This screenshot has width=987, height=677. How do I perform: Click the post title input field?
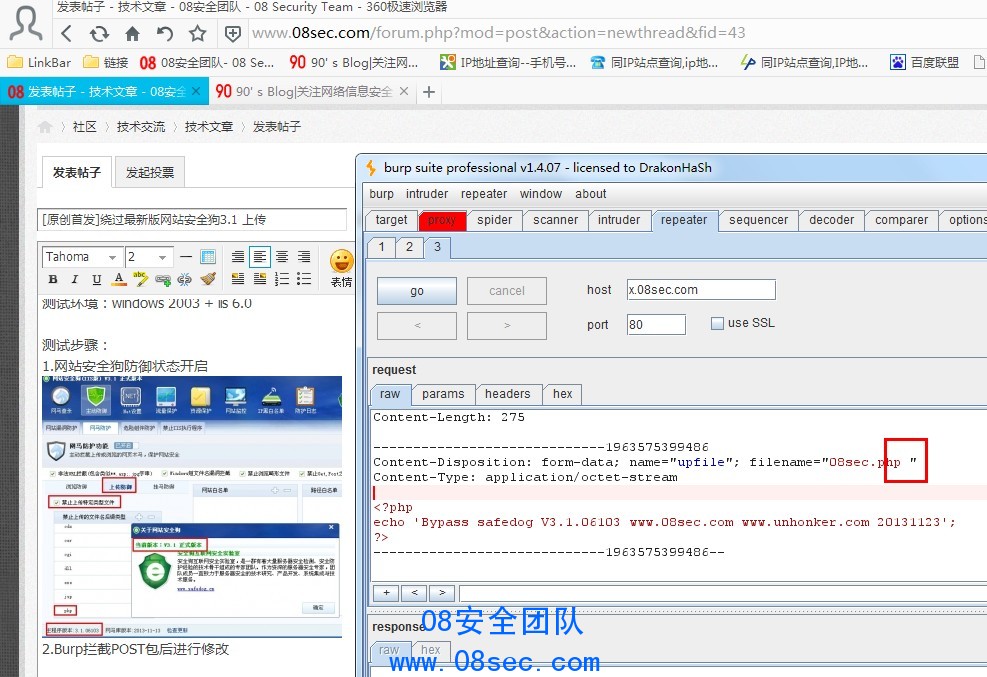192,220
